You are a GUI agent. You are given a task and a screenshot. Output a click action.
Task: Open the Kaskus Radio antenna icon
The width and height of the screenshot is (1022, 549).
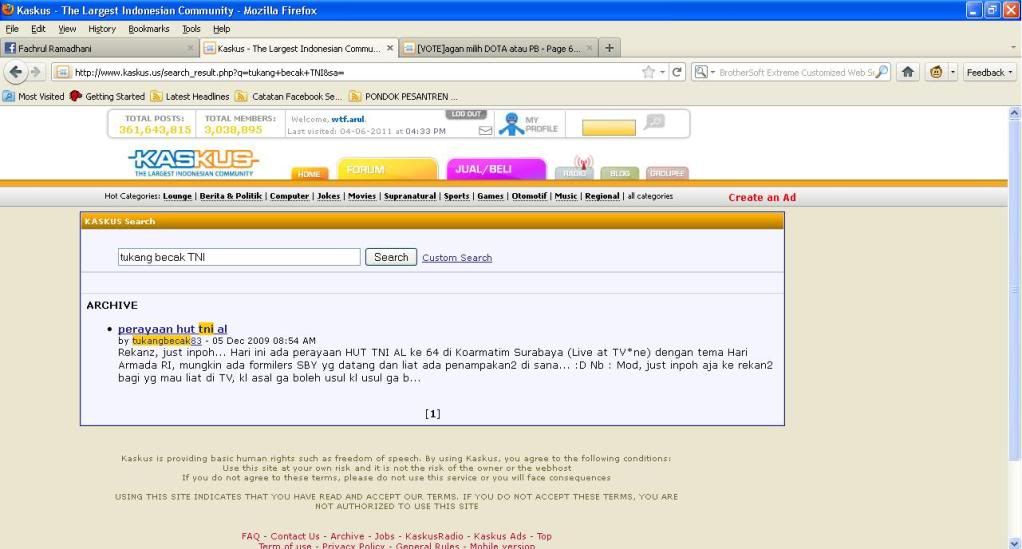(x=583, y=162)
